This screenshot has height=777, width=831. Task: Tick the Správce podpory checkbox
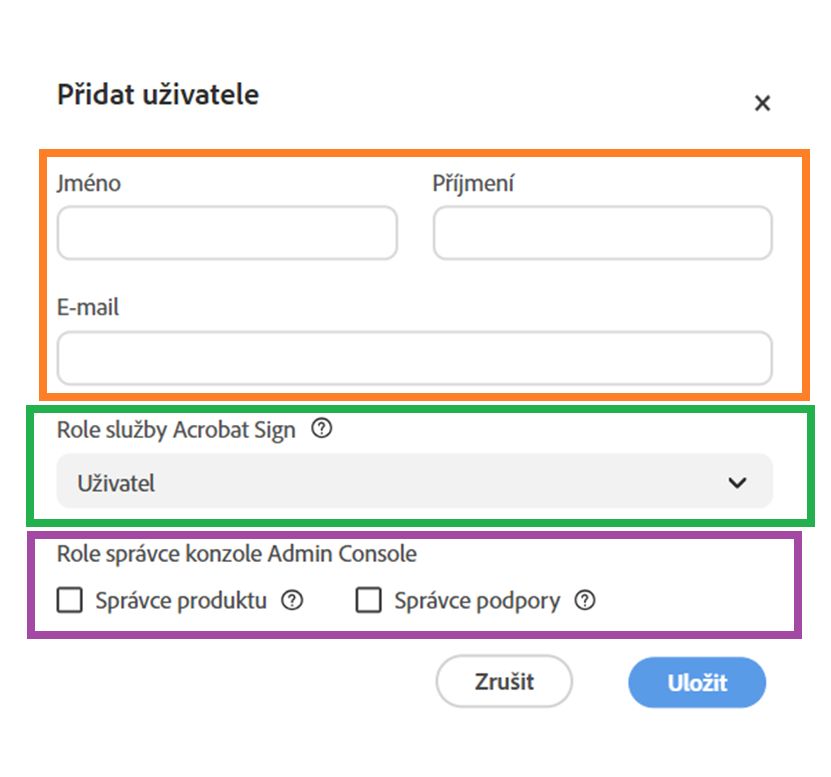(369, 601)
